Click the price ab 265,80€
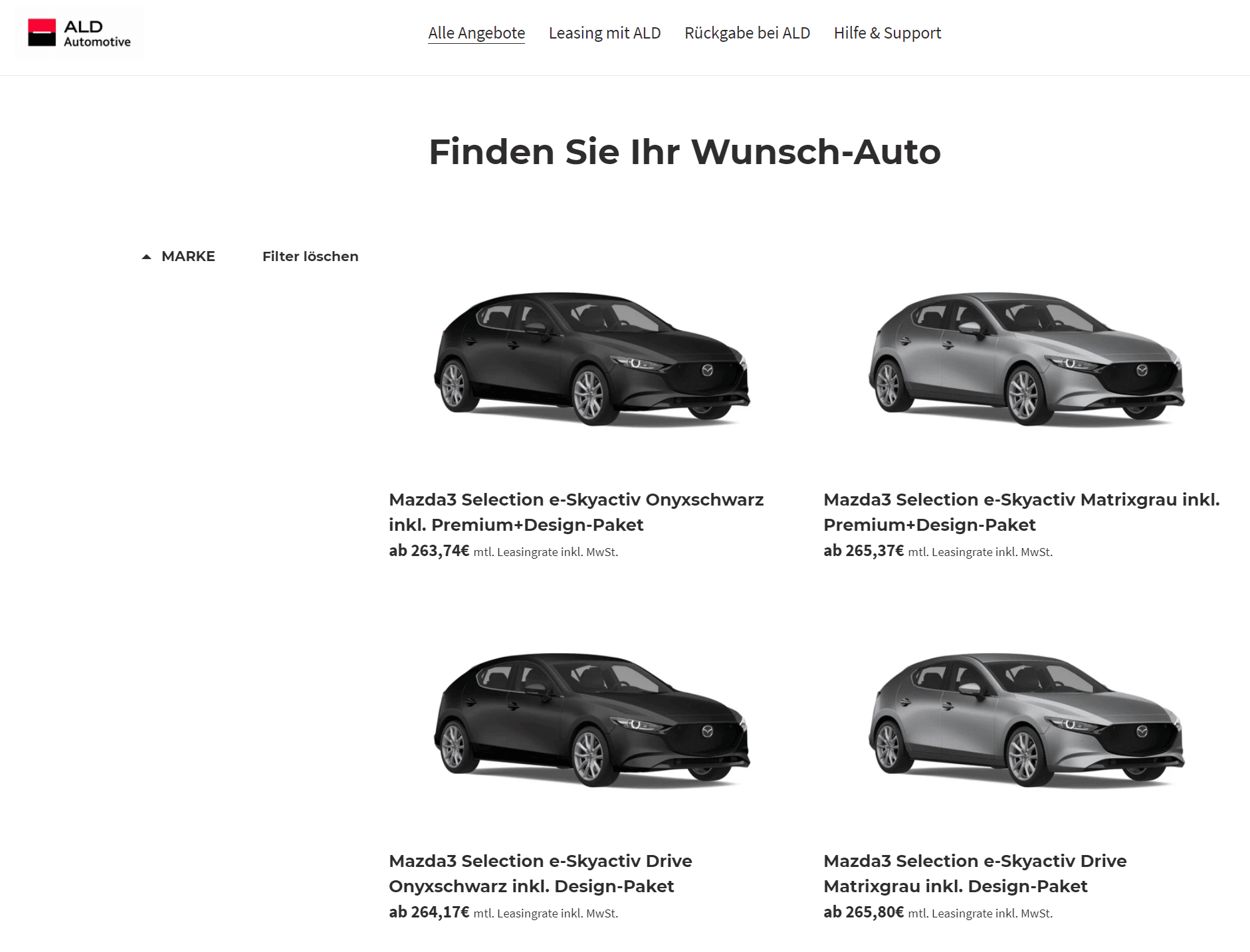 click(864, 912)
